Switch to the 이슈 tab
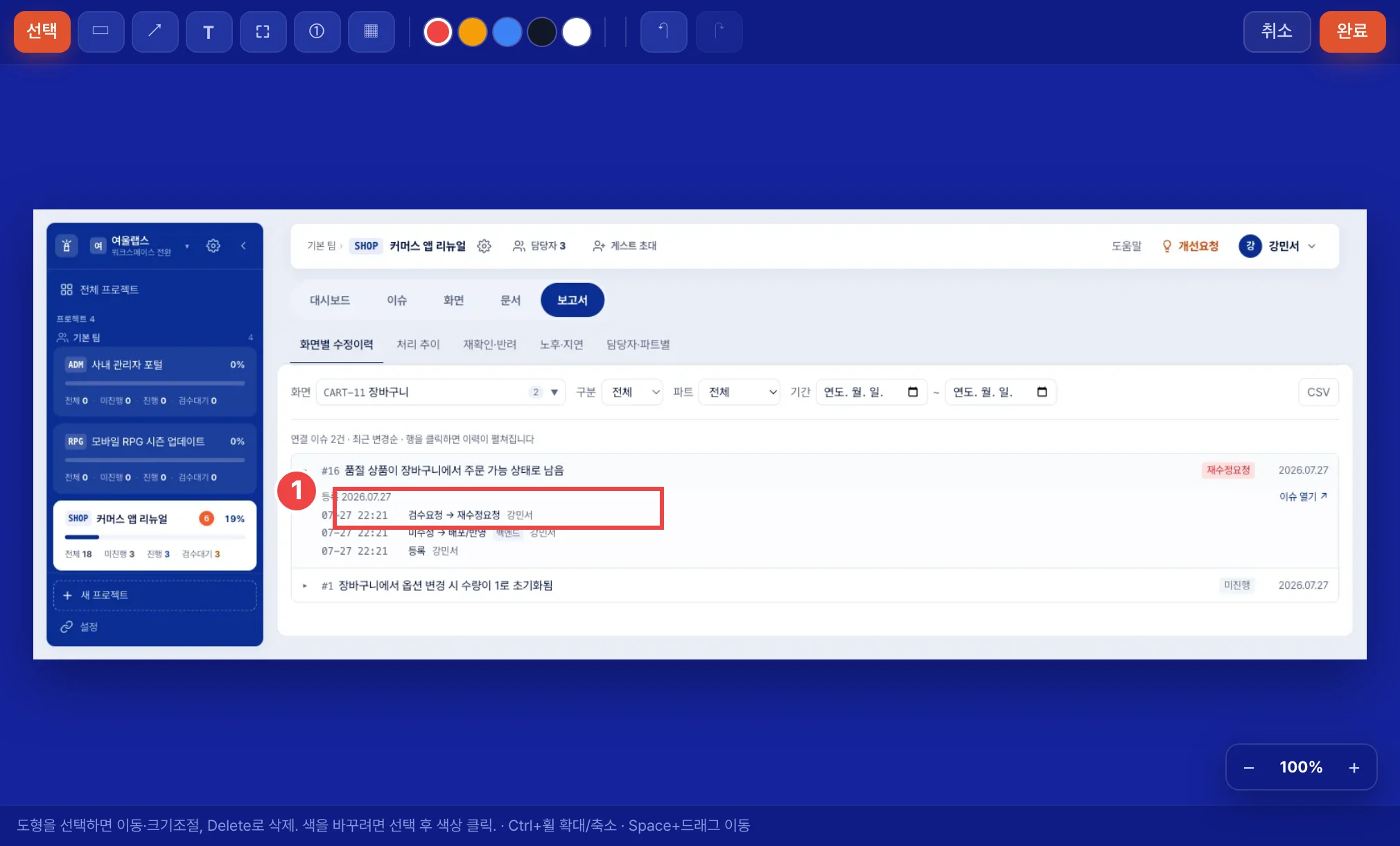This screenshot has width=1400, height=846. pos(397,300)
